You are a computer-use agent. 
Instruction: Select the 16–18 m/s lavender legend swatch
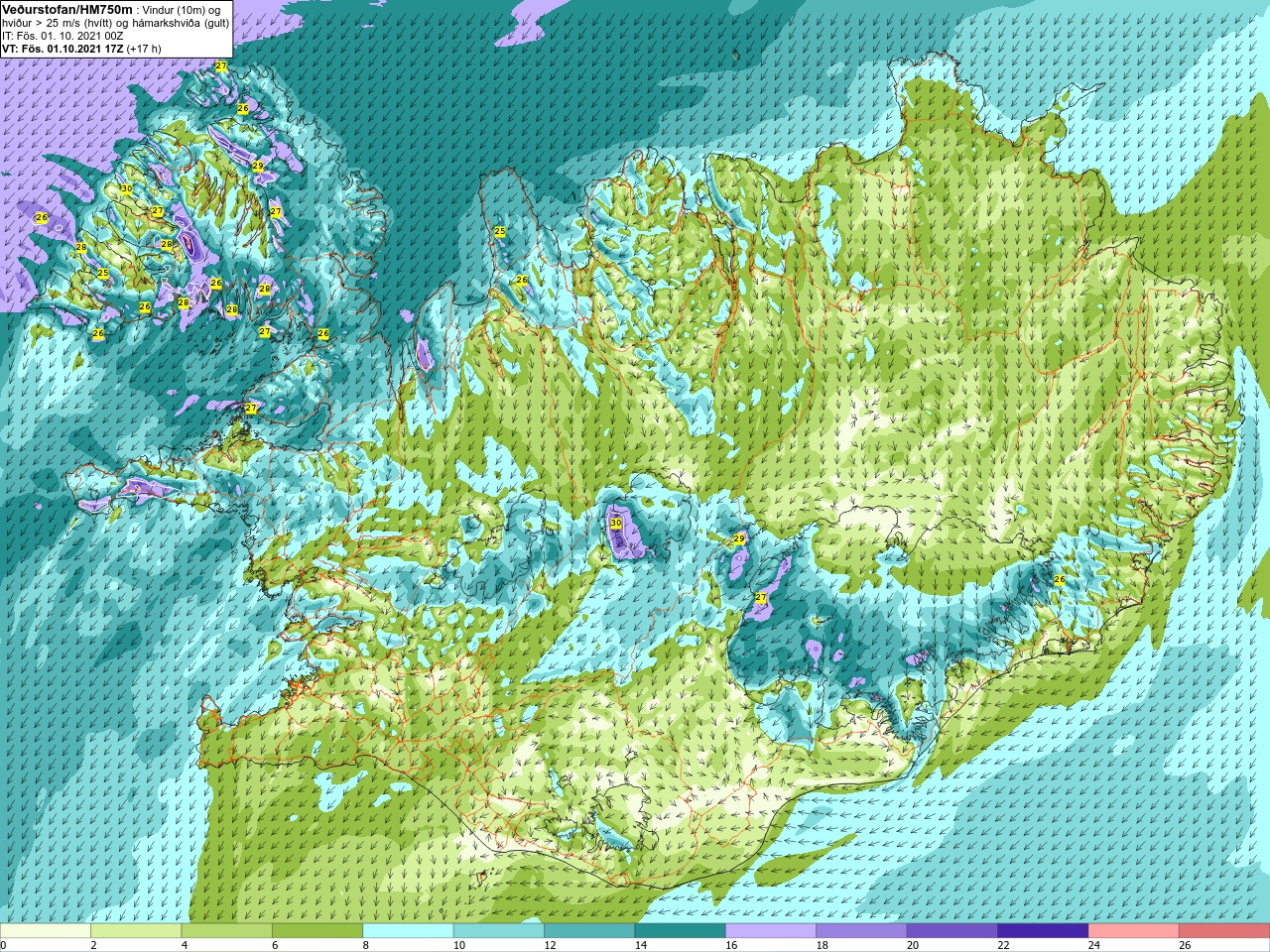pos(771,931)
